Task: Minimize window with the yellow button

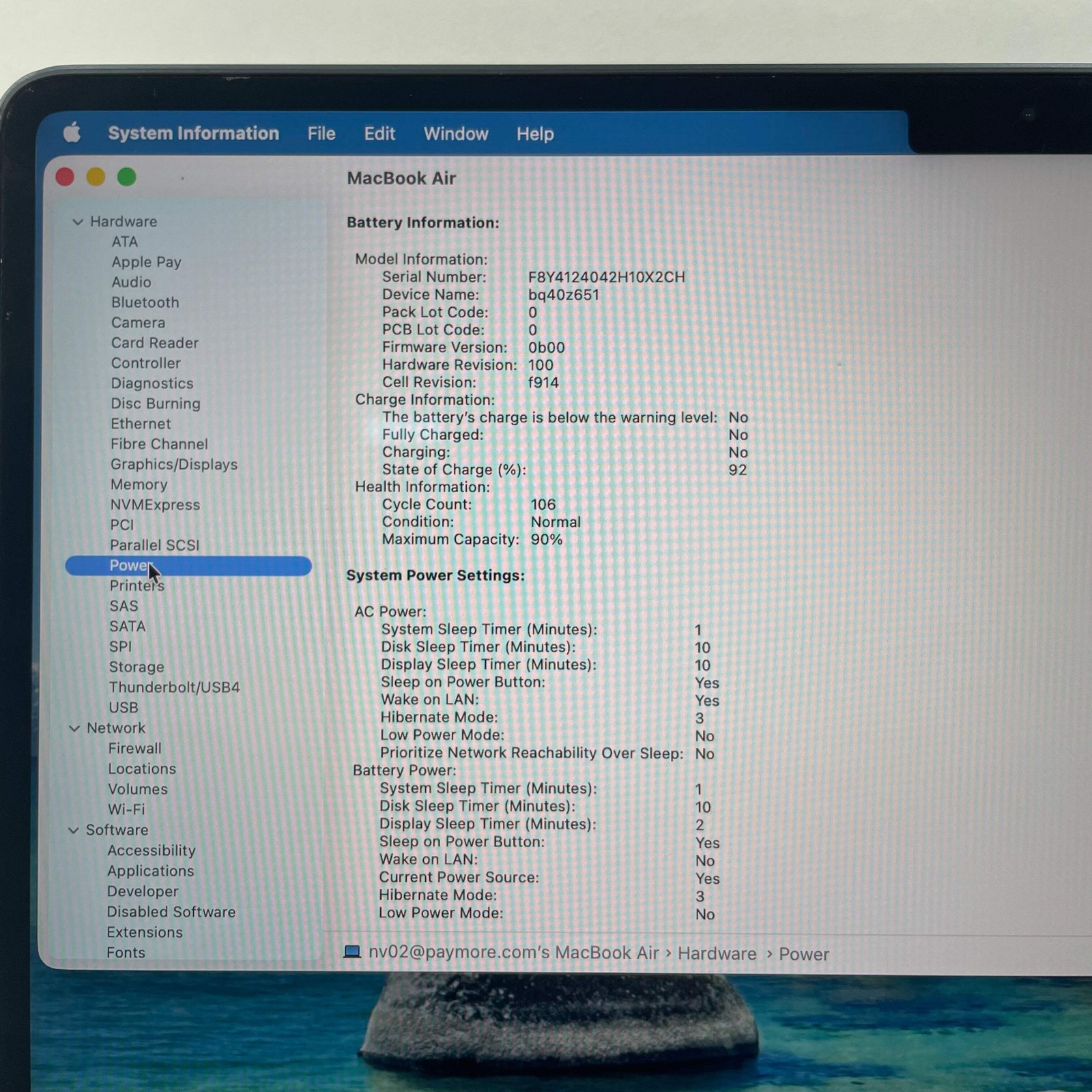Action: click(x=96, y=177)
